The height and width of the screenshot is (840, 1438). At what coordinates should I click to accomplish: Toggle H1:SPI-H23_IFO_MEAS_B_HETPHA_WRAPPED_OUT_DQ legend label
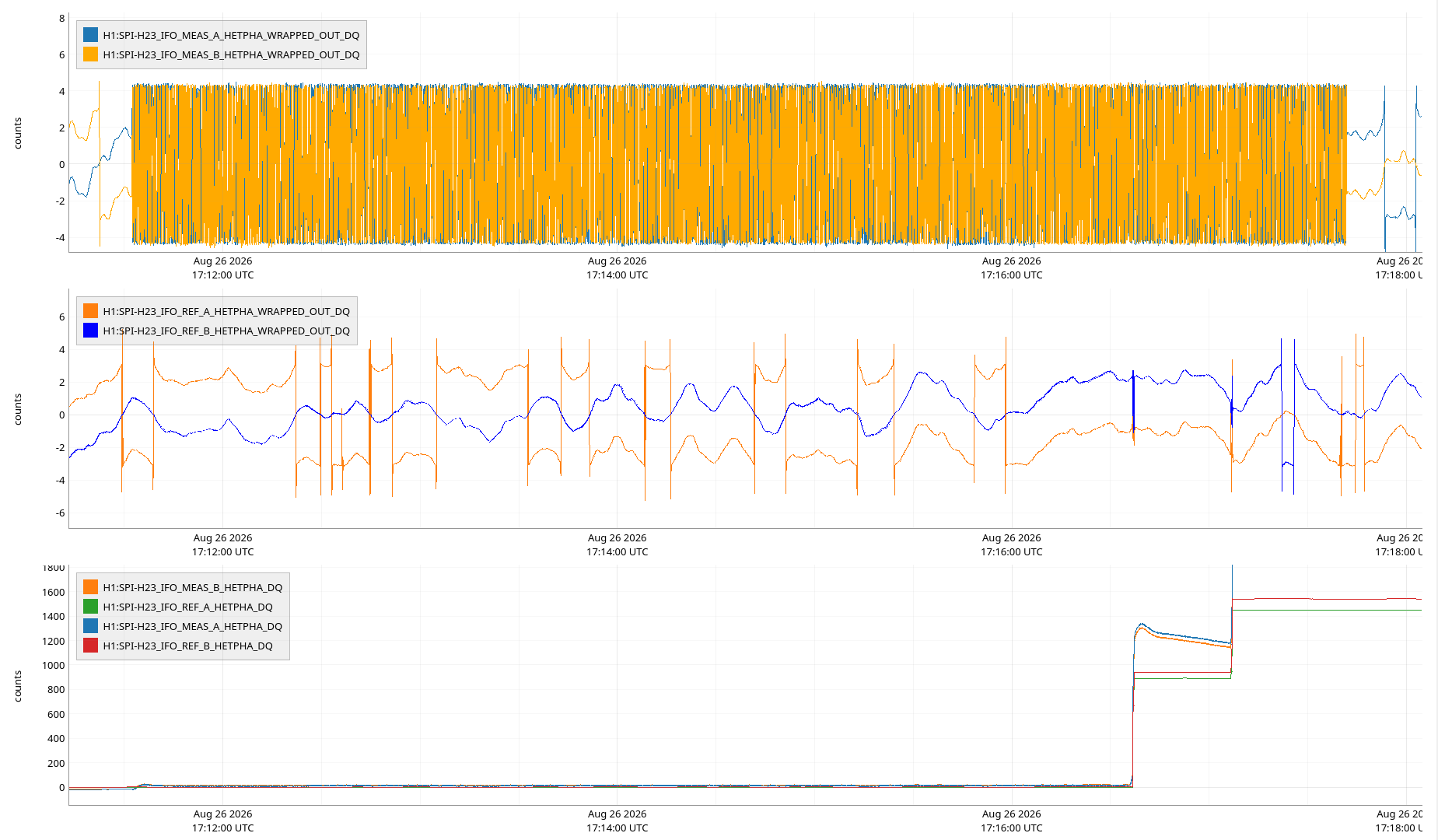(x=231, y=54)
